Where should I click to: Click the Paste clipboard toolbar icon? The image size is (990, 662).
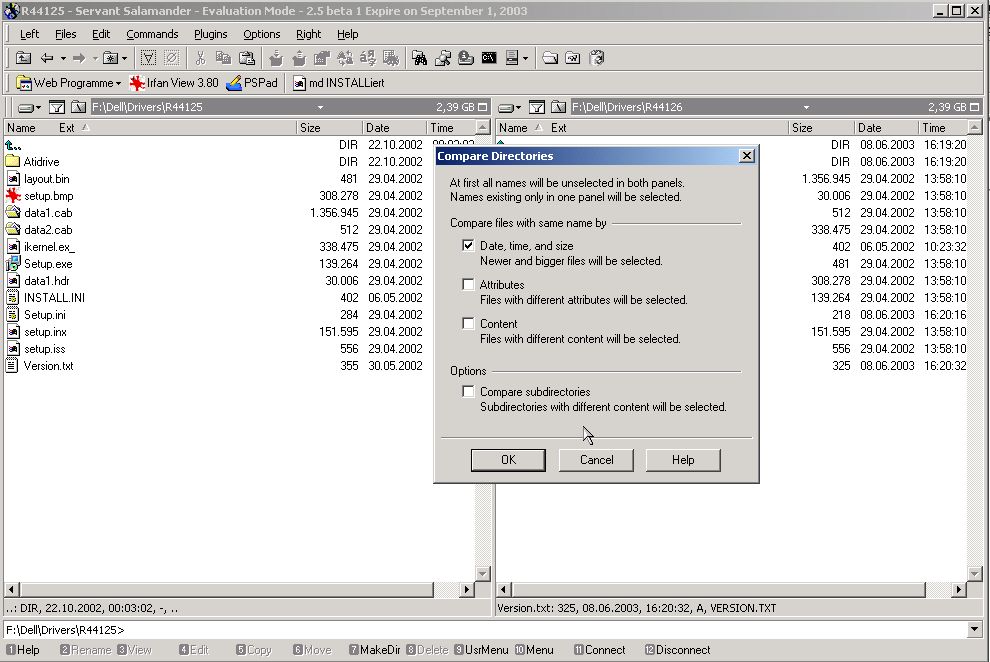(247, 58)
